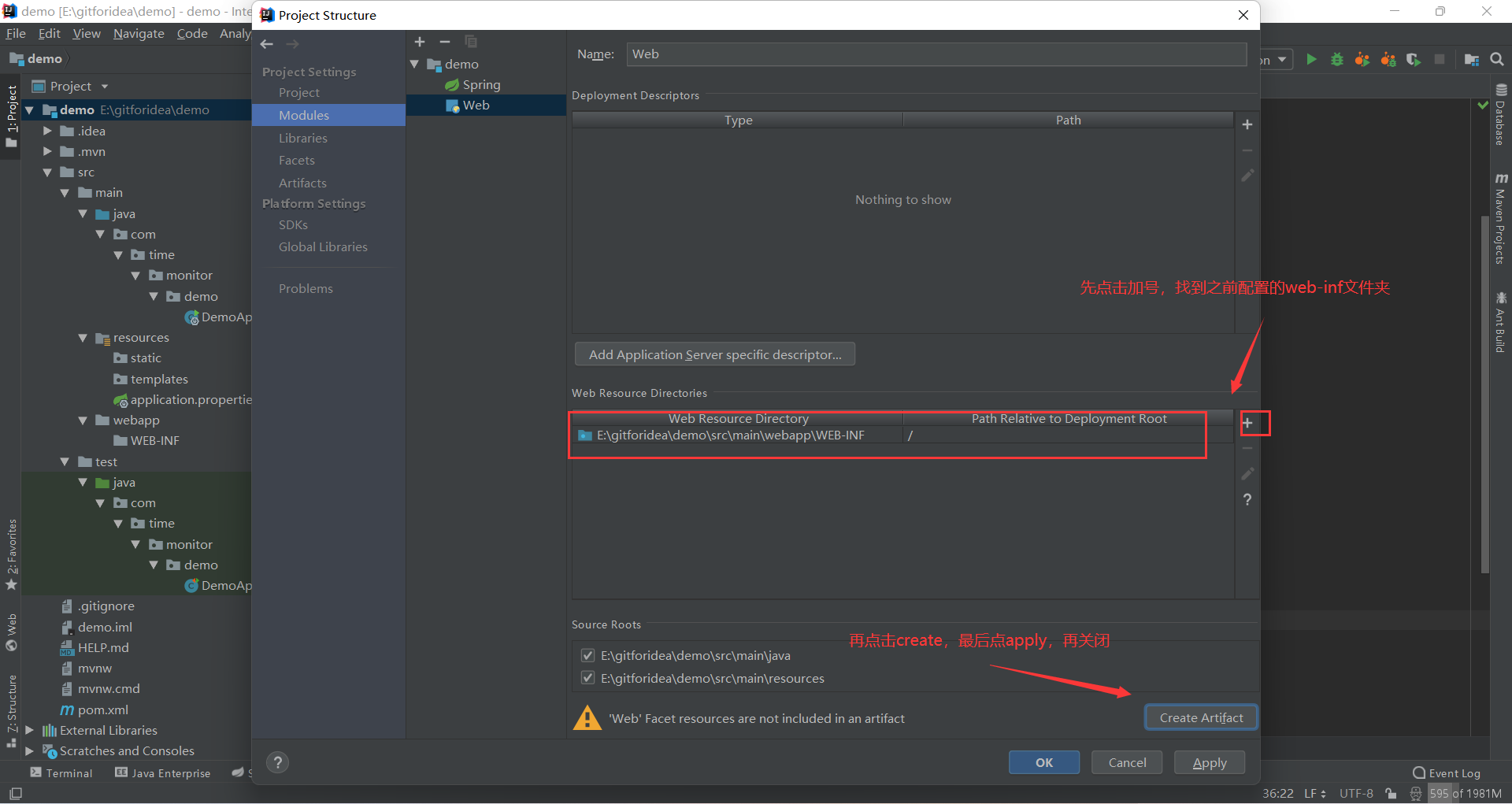Click the Name field containing Web
This screenshot has height=804, width=1512.
[936, 54]
